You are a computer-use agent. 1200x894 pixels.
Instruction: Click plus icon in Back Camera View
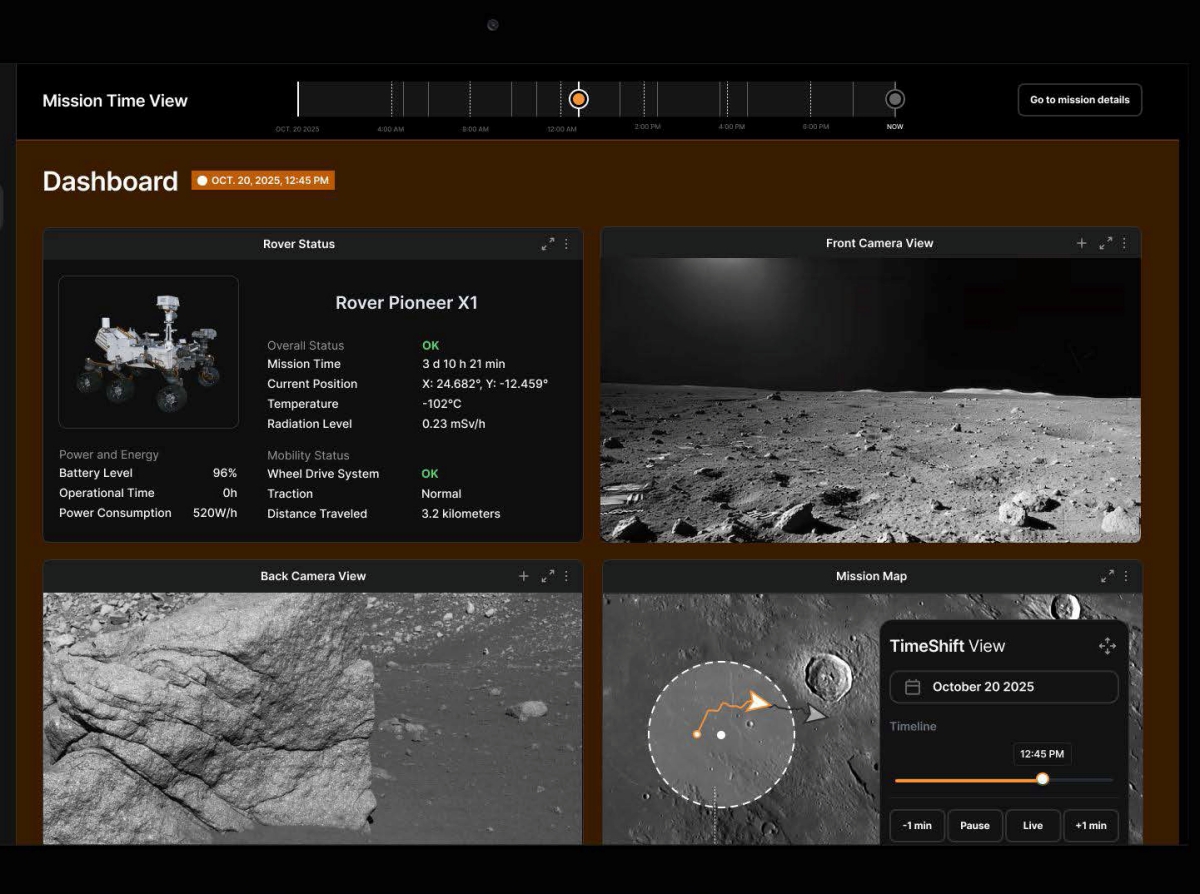[523, 576]
